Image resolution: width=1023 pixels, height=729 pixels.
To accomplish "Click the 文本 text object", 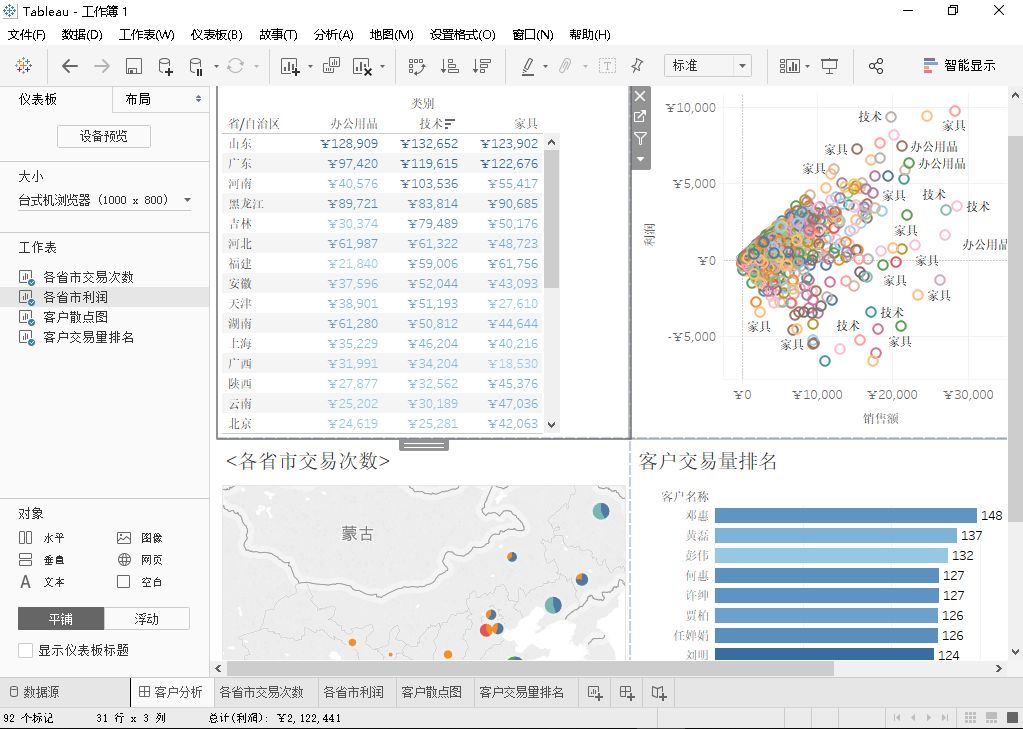I will click(x=42, y=582).
